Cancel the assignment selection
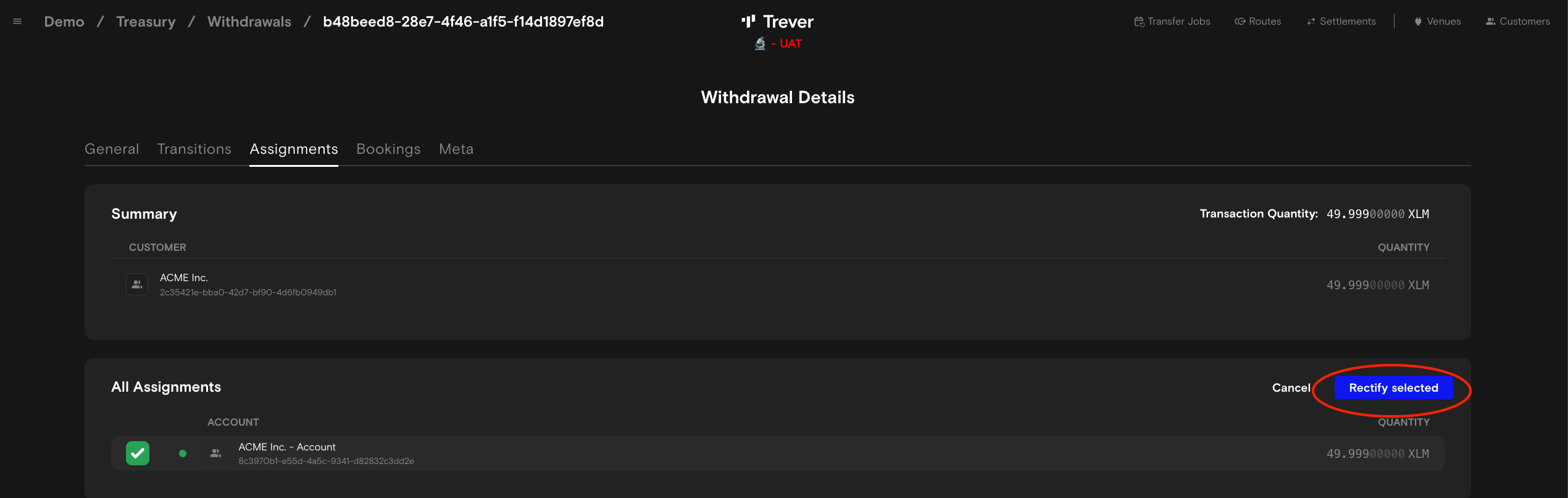Image resolution: width=1568 pixels, height=498 pixels. [x=1291, y=388]
